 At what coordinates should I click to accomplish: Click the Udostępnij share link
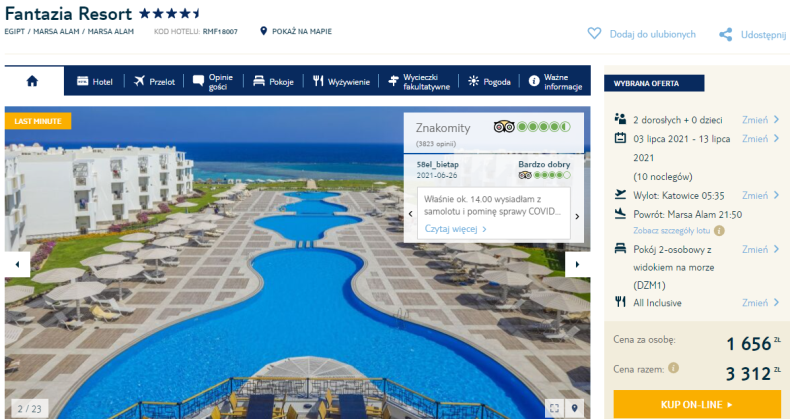[x=763, y=35]
